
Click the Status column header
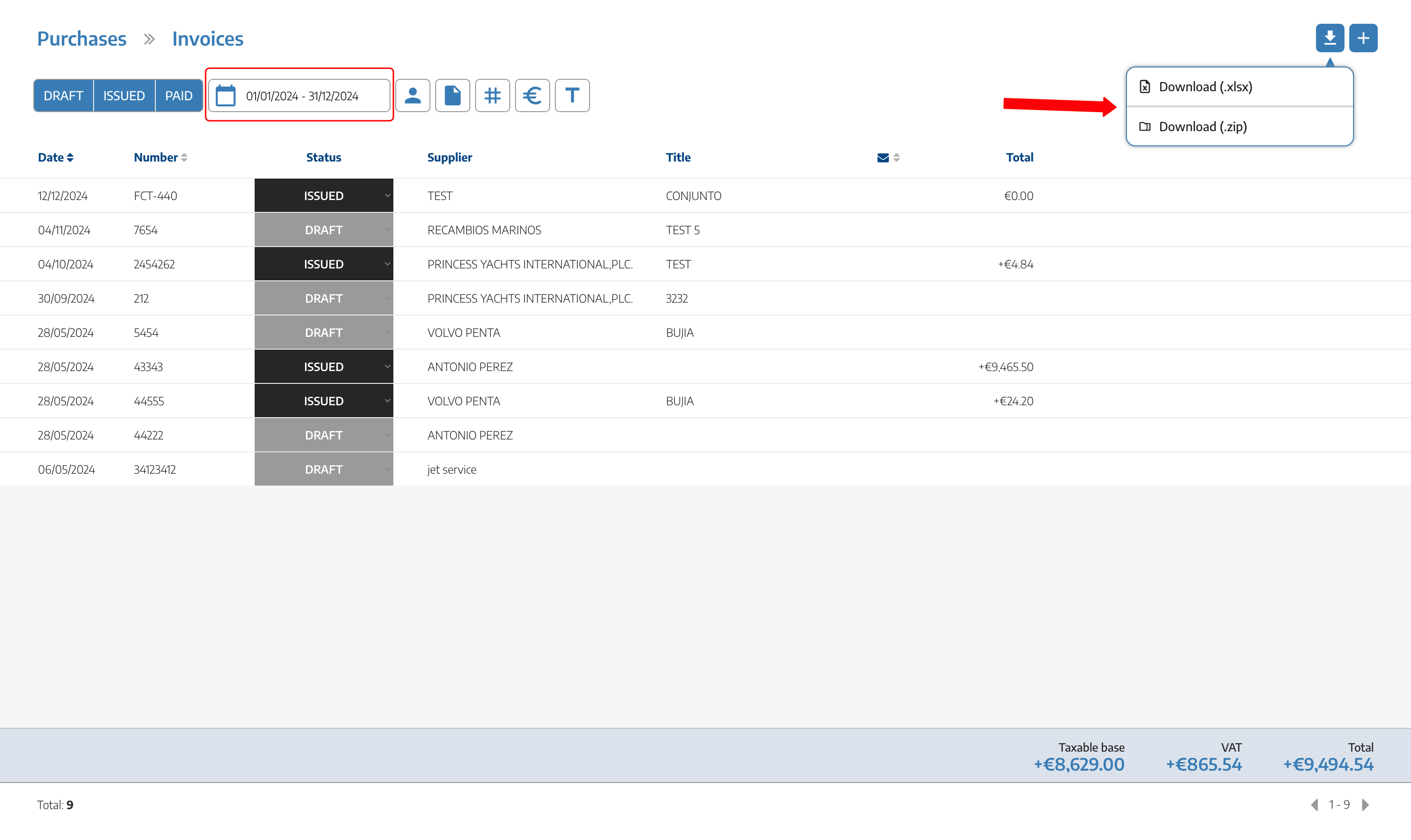point(324,157)
